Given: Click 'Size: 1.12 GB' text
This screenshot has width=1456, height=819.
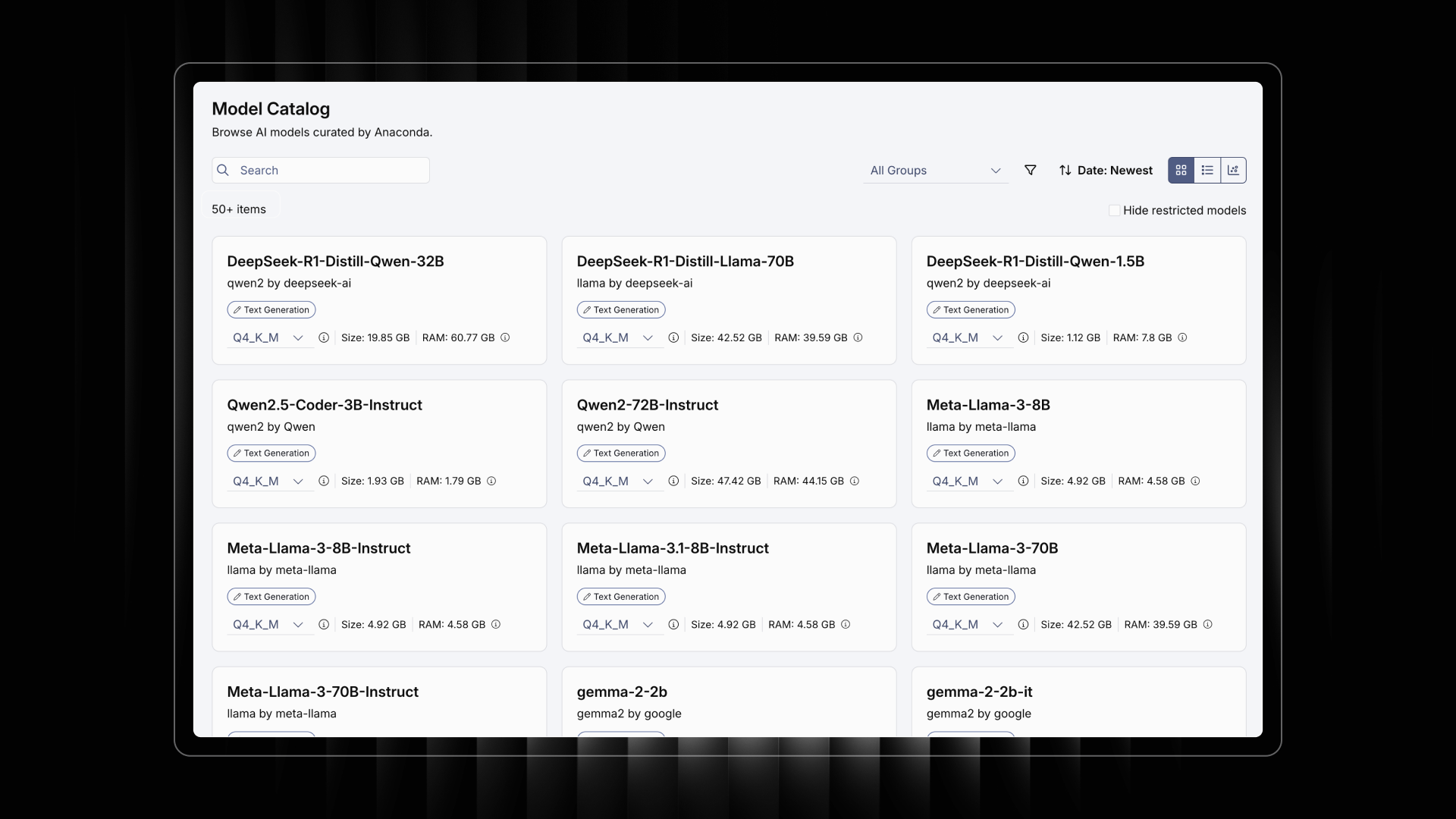Looking at the screenshot, I should click(1070, 337).
